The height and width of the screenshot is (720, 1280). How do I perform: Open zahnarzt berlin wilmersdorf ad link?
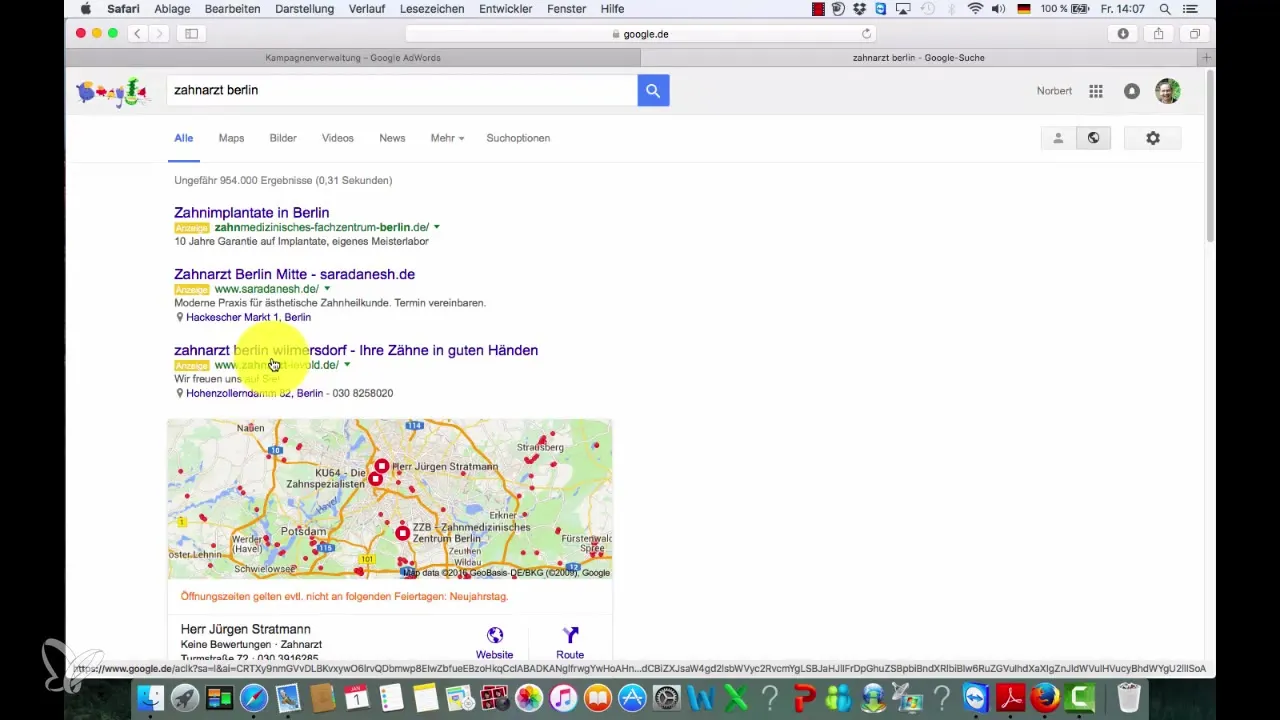click(356, 350)
